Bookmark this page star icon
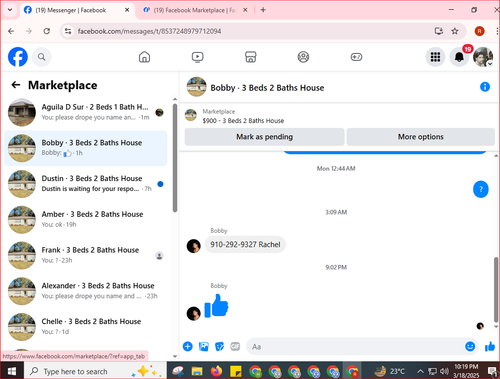The image size is (500, 379). tap(455, 31)
